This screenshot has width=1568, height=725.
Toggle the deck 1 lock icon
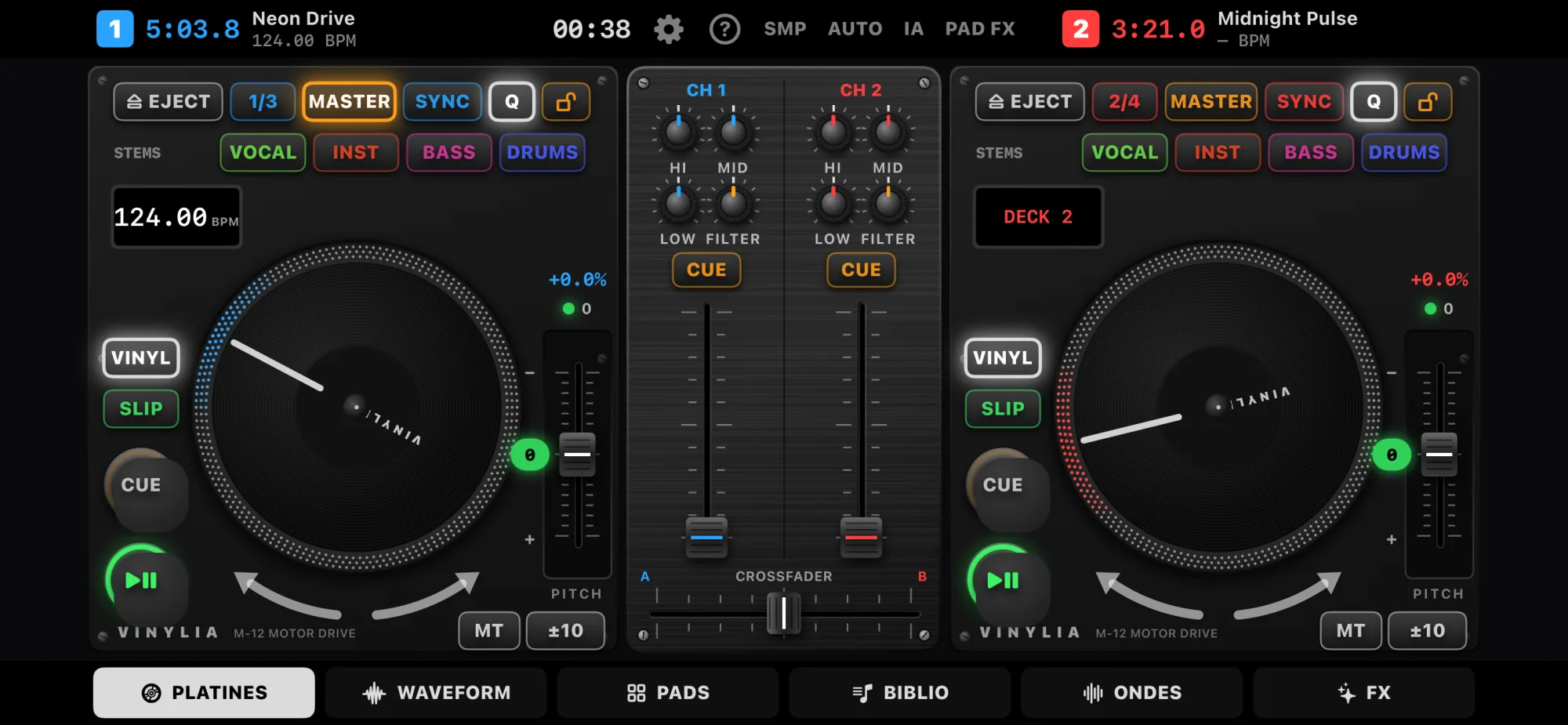(566, 102)
